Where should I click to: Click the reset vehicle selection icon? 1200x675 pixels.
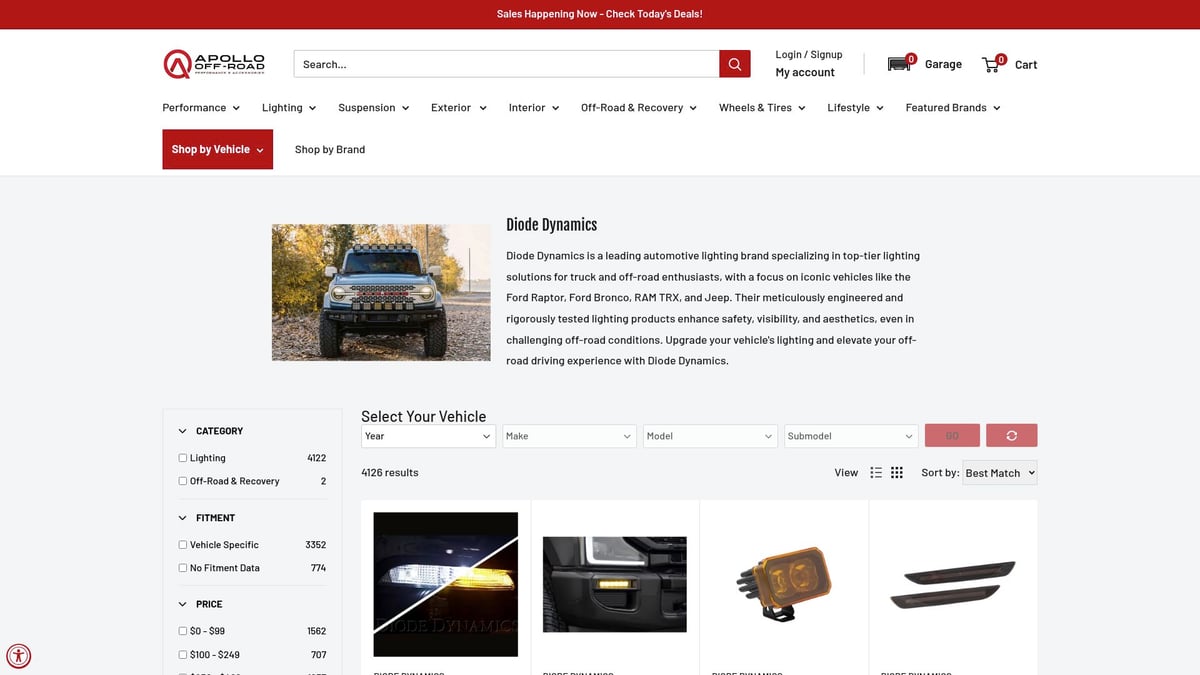pyautogui.click(x=1011, y=436)
